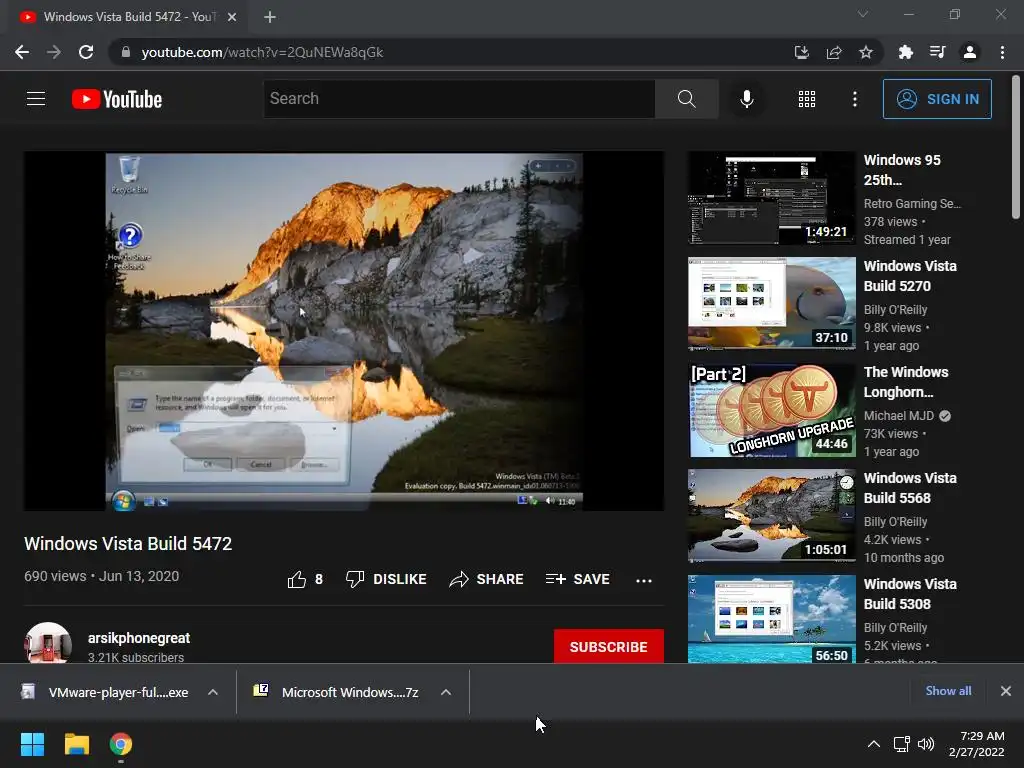Open volume control in system tray

point(926,744)
